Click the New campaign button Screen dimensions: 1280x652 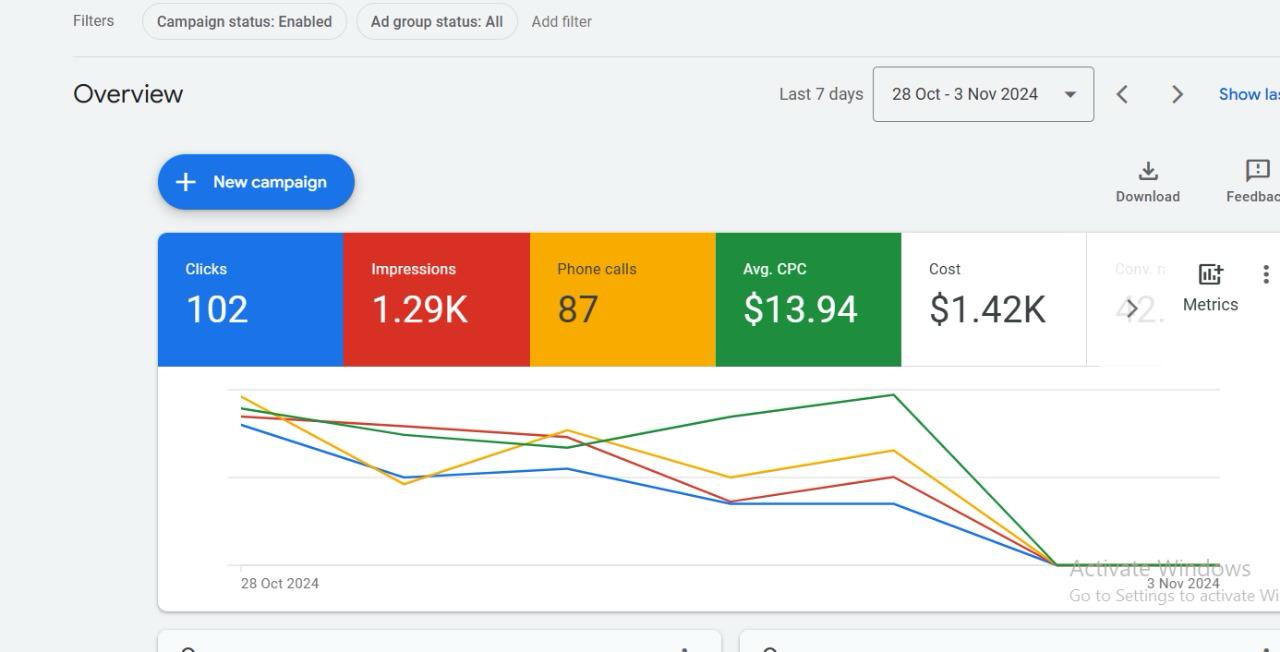(256, 182)
